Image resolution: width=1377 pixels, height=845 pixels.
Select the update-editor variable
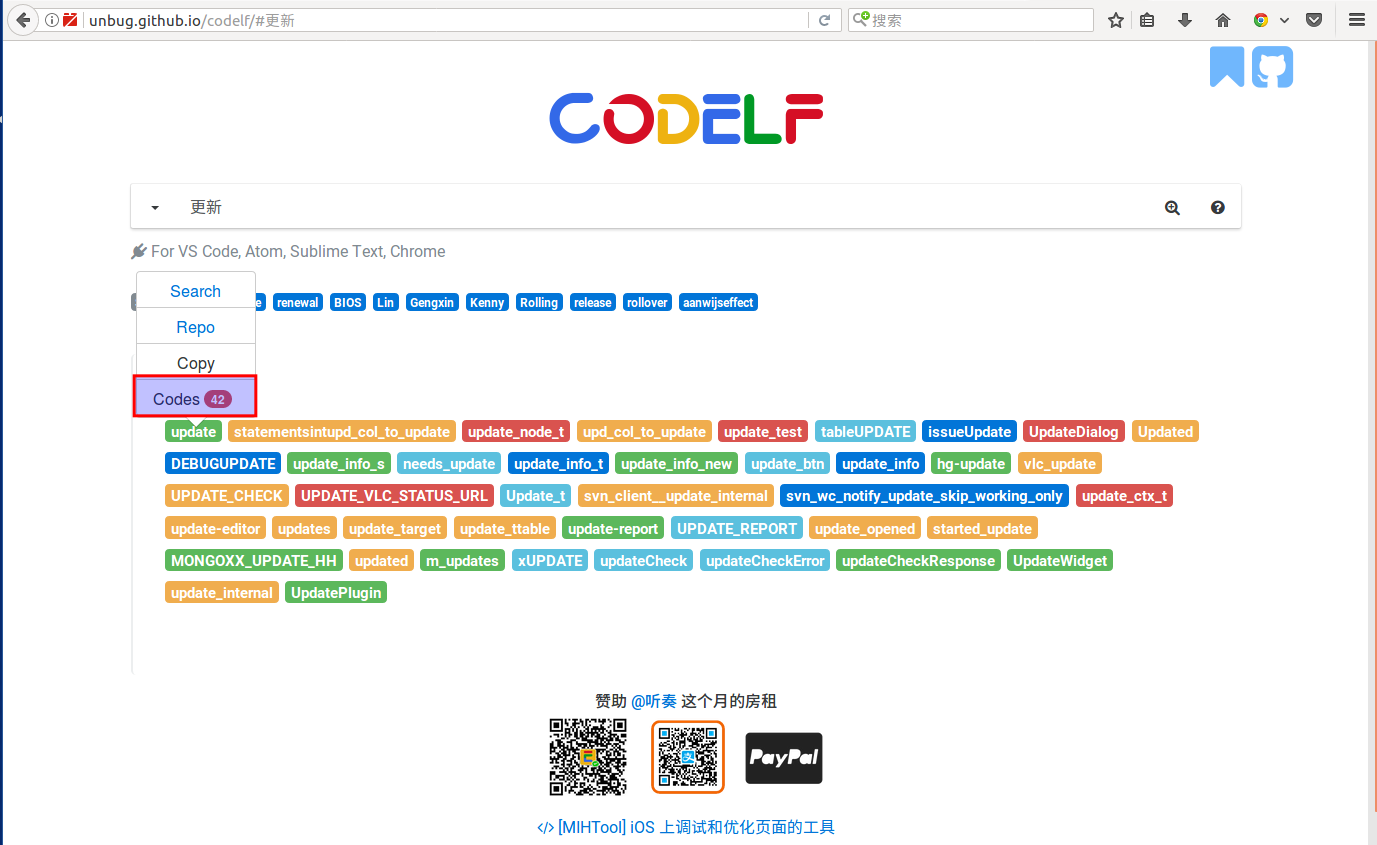tap(216, 528)
